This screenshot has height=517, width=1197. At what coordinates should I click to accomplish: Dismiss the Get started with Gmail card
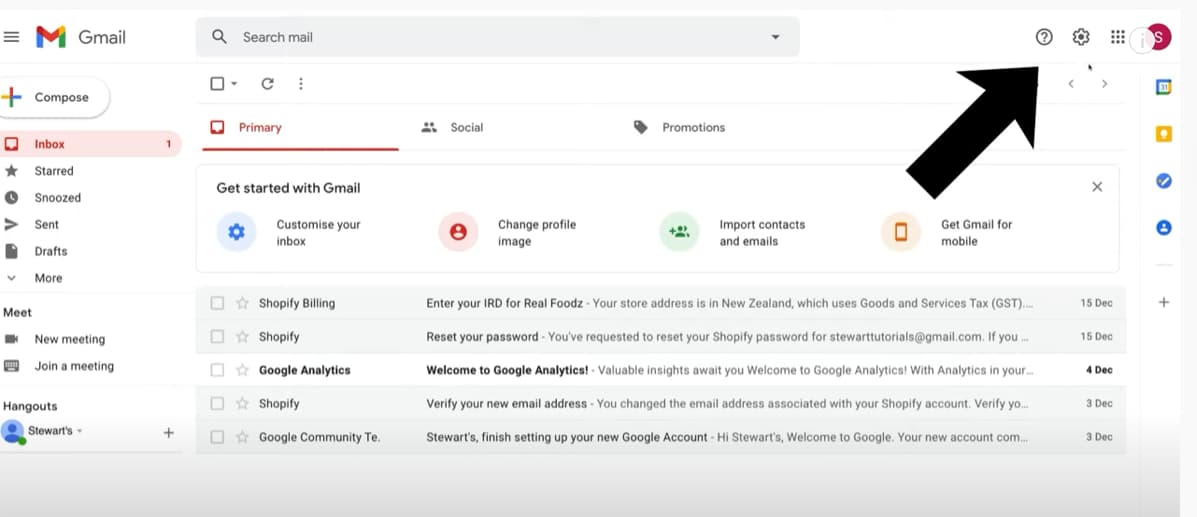(1097, 187)
